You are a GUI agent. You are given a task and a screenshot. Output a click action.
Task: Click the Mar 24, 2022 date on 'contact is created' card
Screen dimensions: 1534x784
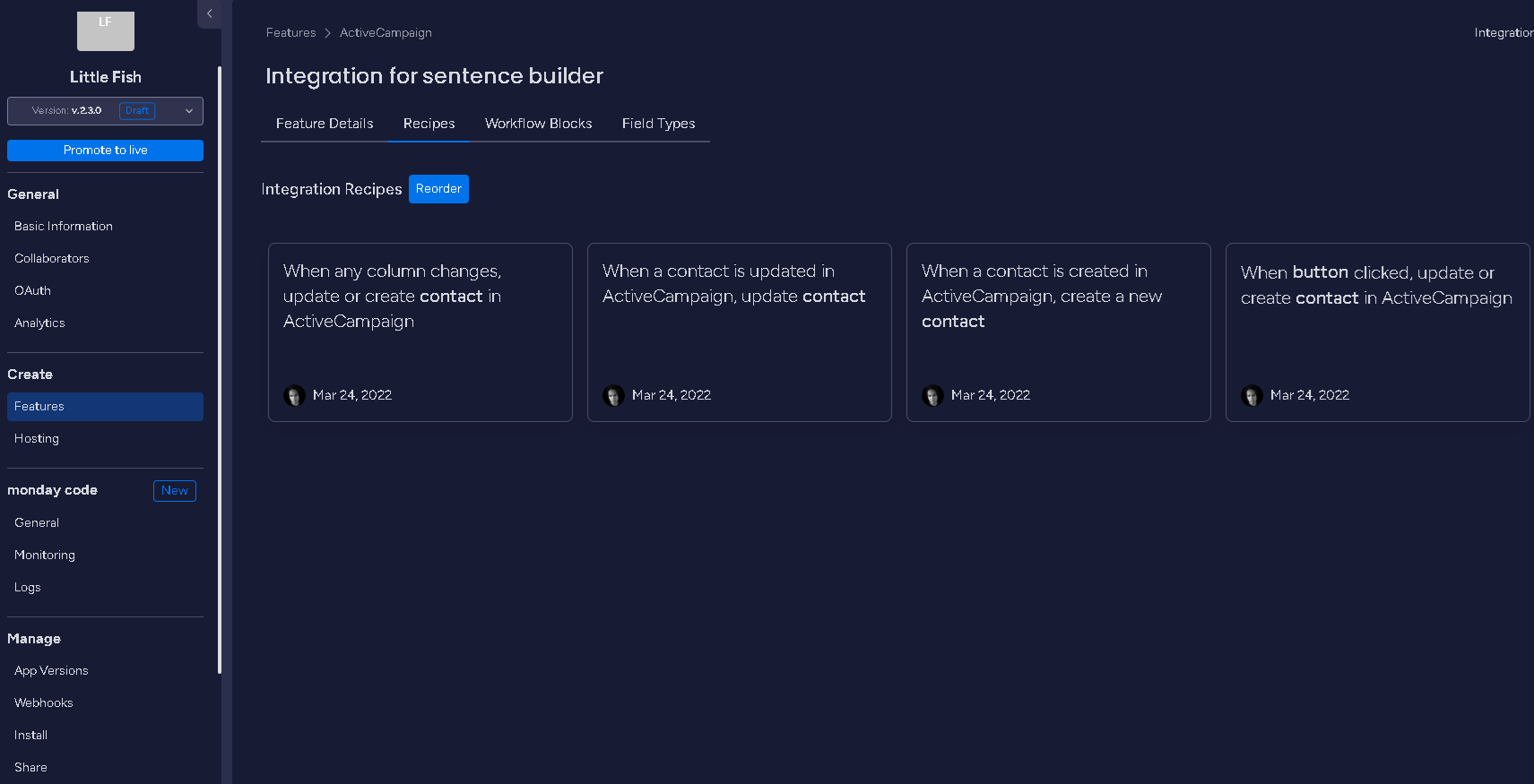[x=991, y=395]
